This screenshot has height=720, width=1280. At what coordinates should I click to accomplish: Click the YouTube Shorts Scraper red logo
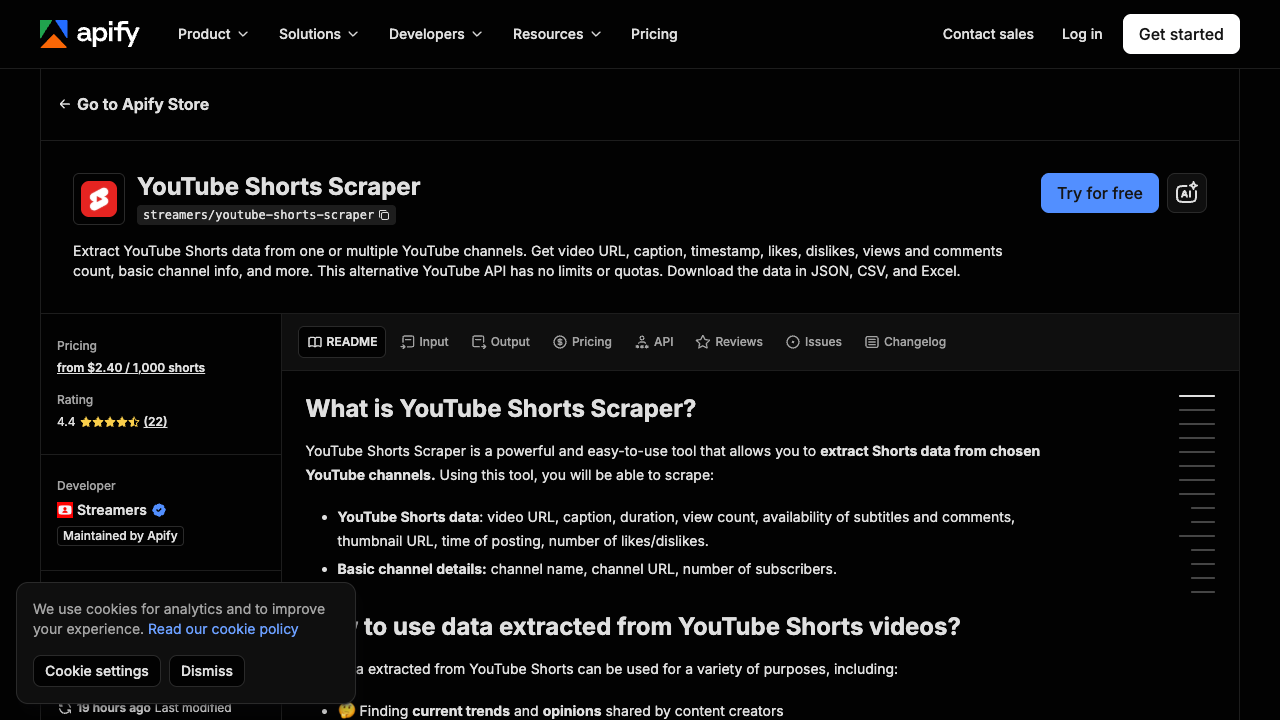[99, 199]
